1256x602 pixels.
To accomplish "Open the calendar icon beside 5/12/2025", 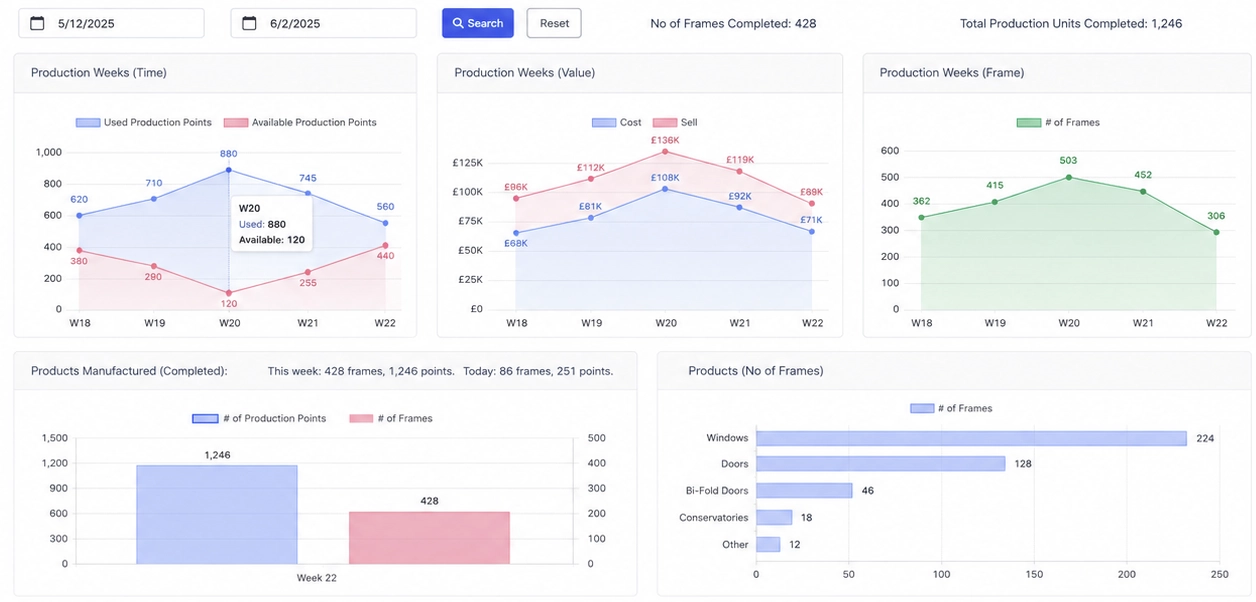I will coord(37,23).
